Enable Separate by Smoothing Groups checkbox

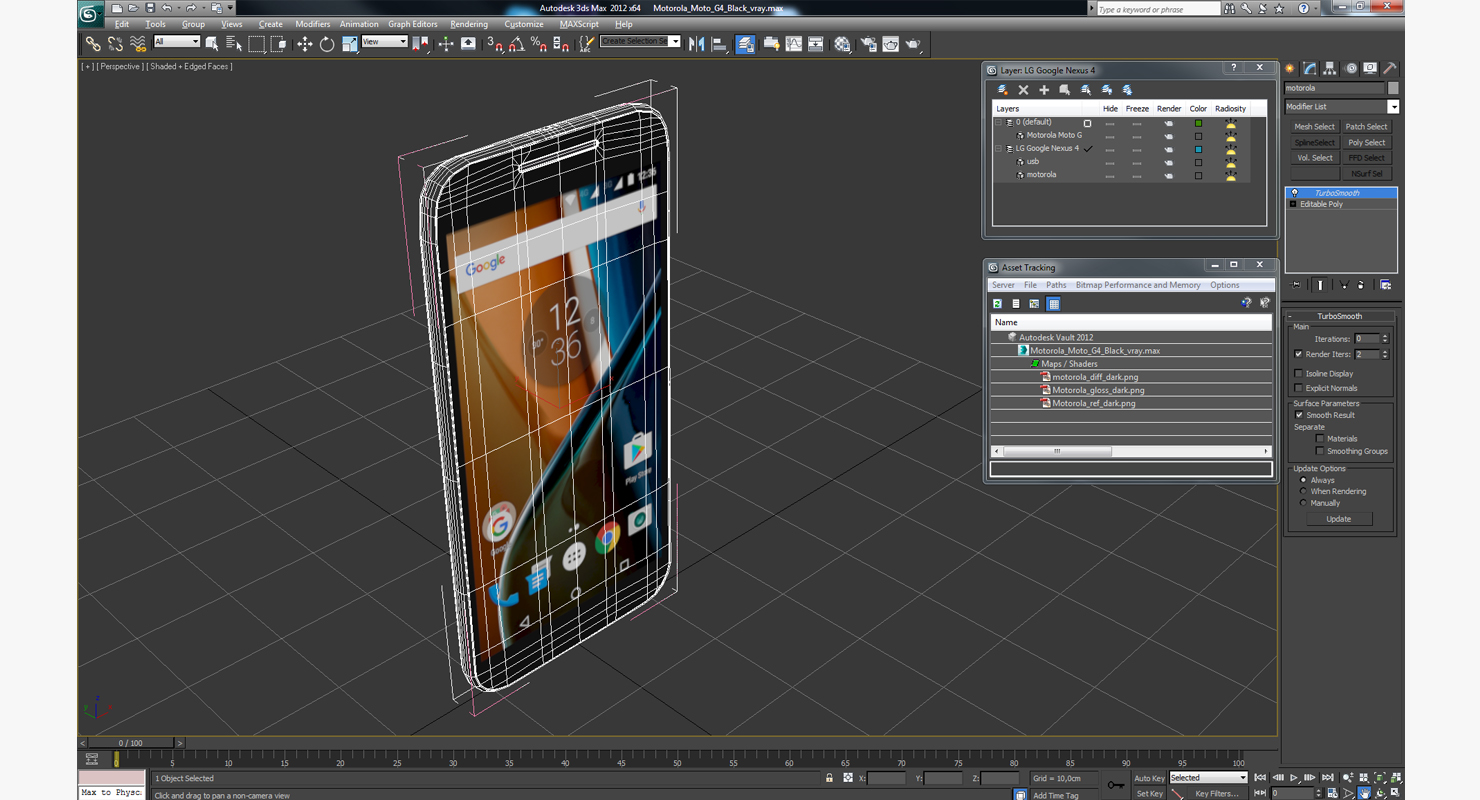pos(1320,451)
